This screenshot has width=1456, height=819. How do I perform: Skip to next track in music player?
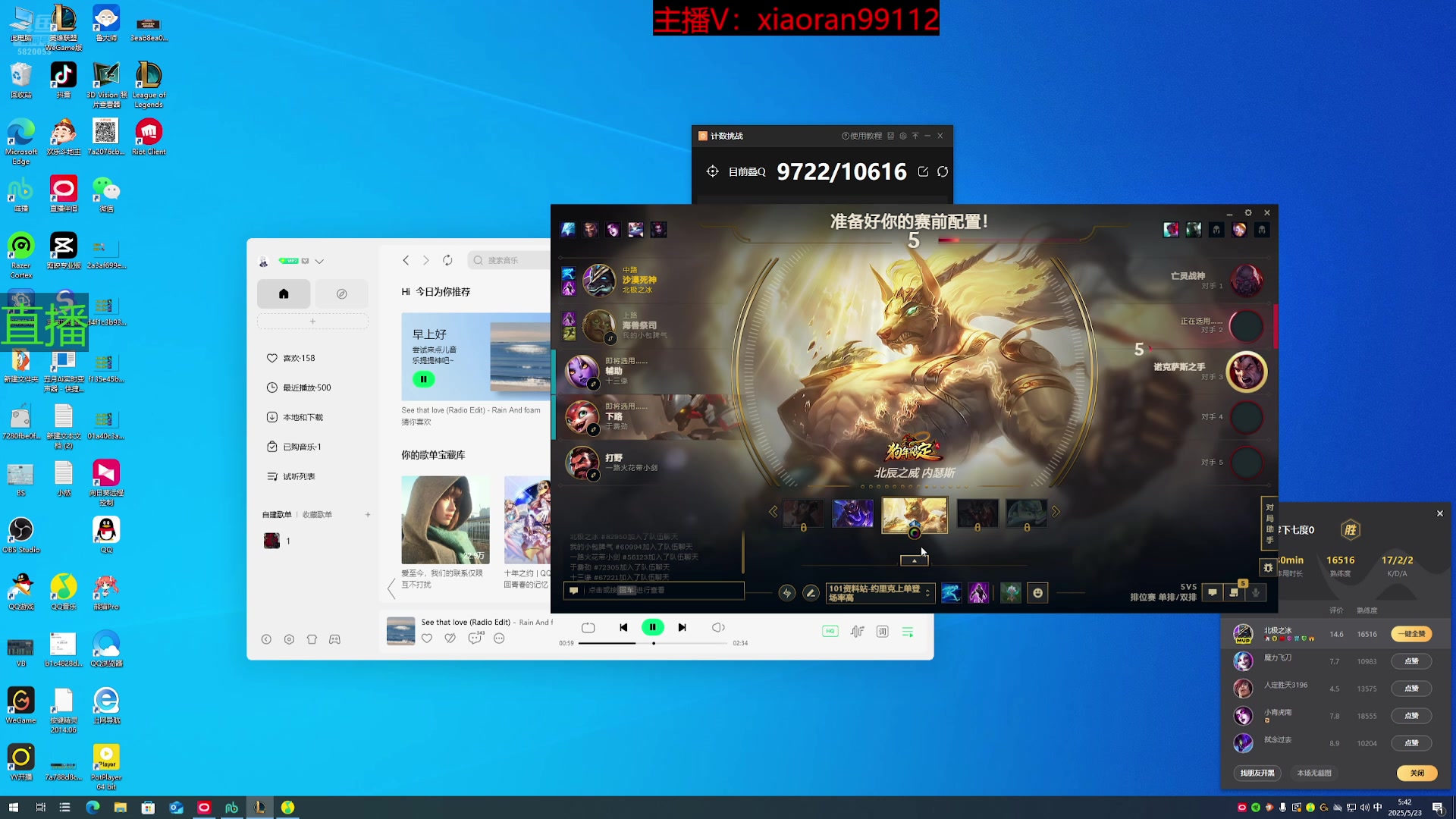click(x=682, y=627)
